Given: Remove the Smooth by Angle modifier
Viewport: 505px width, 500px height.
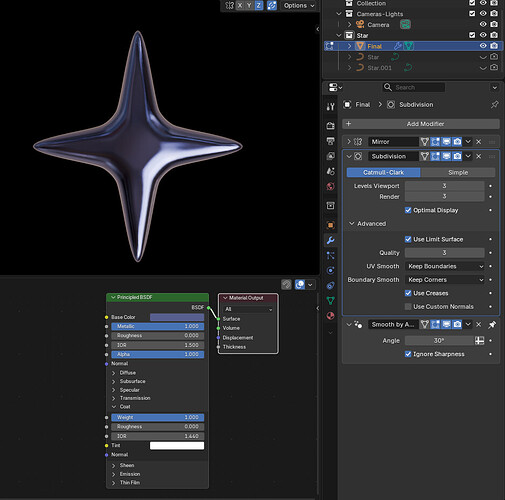Looking at the screenshot, I should [479, 325].
